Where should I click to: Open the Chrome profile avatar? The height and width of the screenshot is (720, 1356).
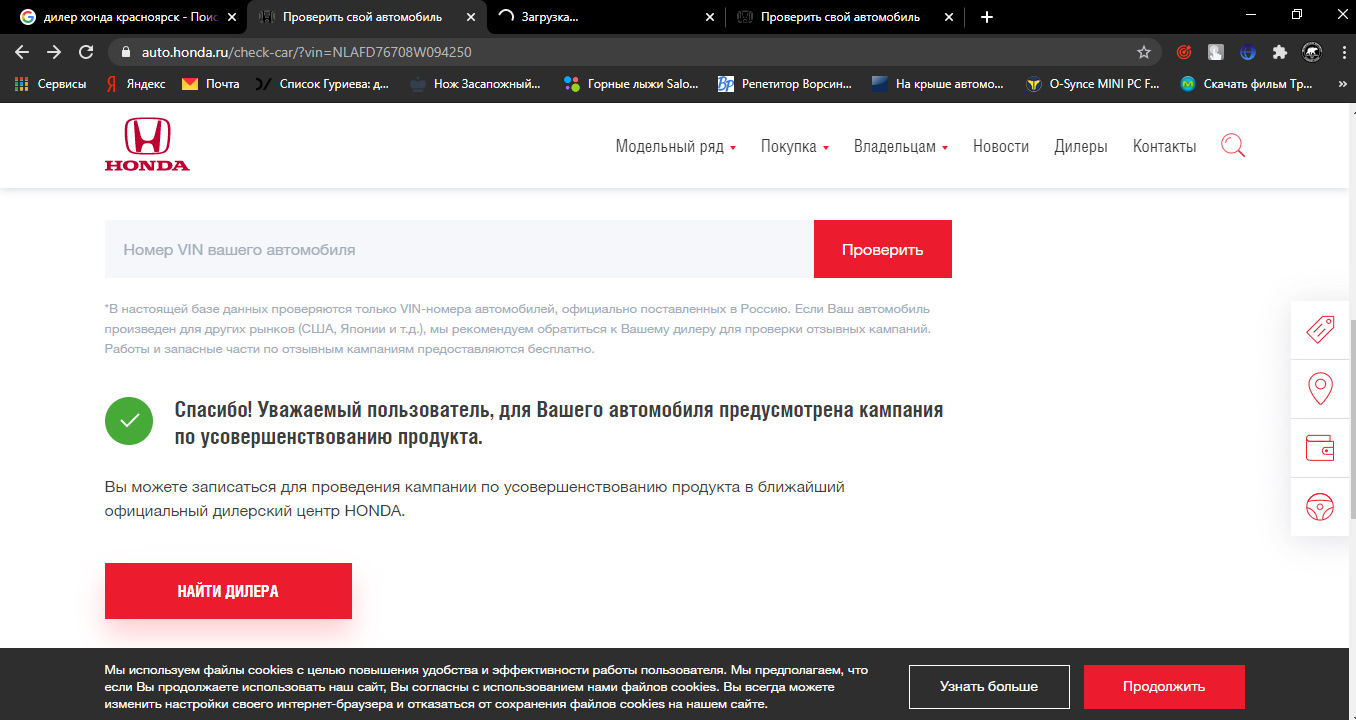coord(1311,52)
